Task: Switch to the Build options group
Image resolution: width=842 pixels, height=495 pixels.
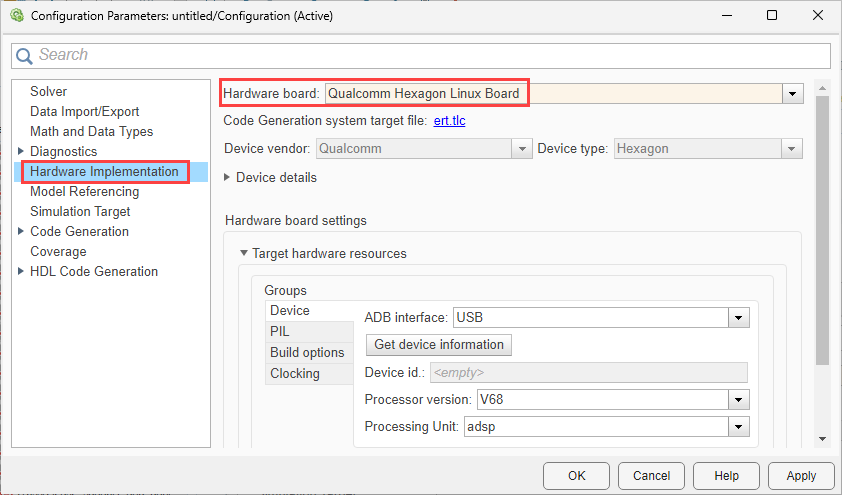Action: (307, 352)
